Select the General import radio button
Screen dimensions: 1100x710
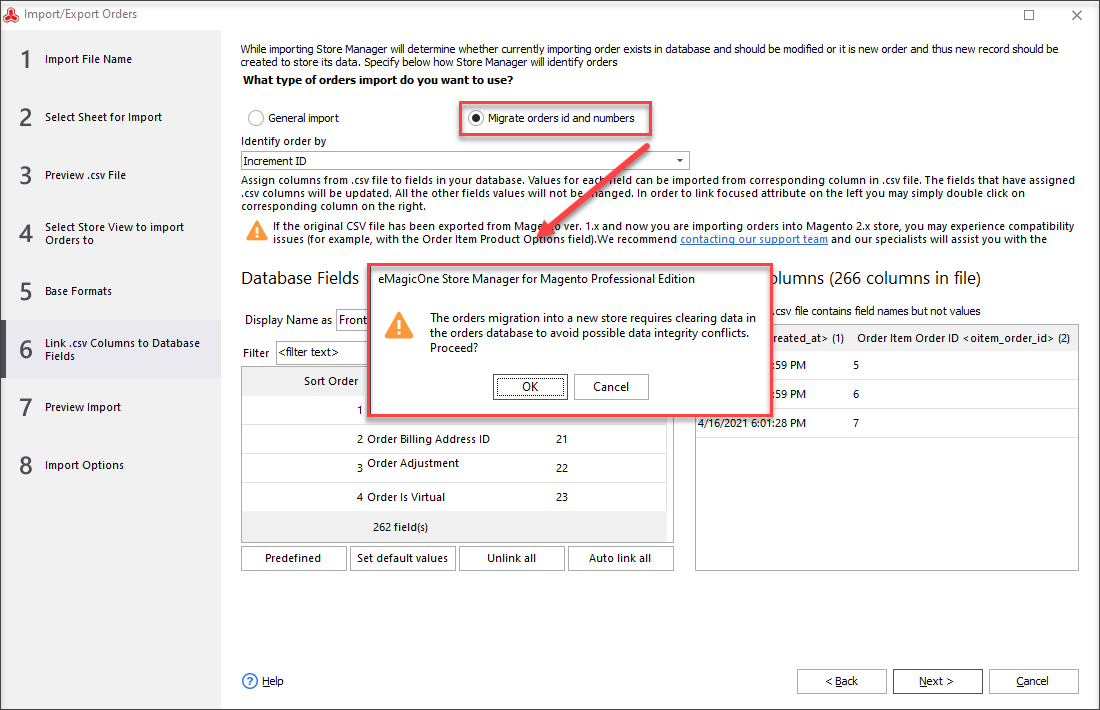pyautogui.click(x=256, y=118)
